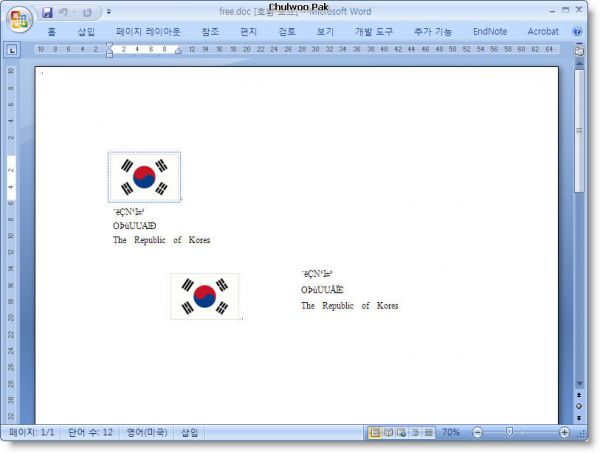Screen dimensions: 600x453
Task: Click the language indicator 영어(미국)
Action: [147, 432]
